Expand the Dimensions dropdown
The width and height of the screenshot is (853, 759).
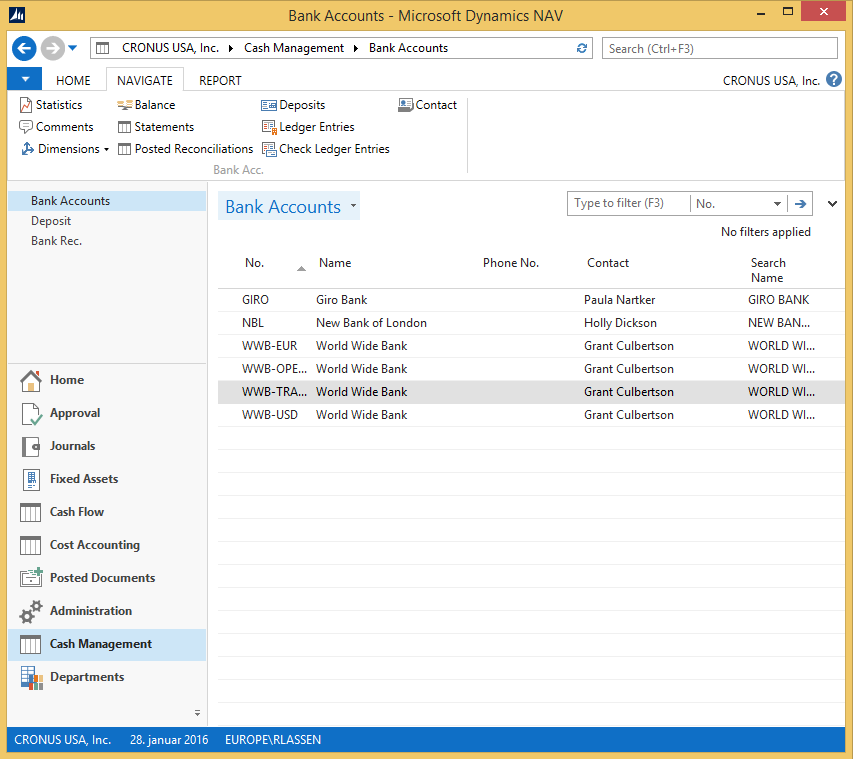[106, 150]
